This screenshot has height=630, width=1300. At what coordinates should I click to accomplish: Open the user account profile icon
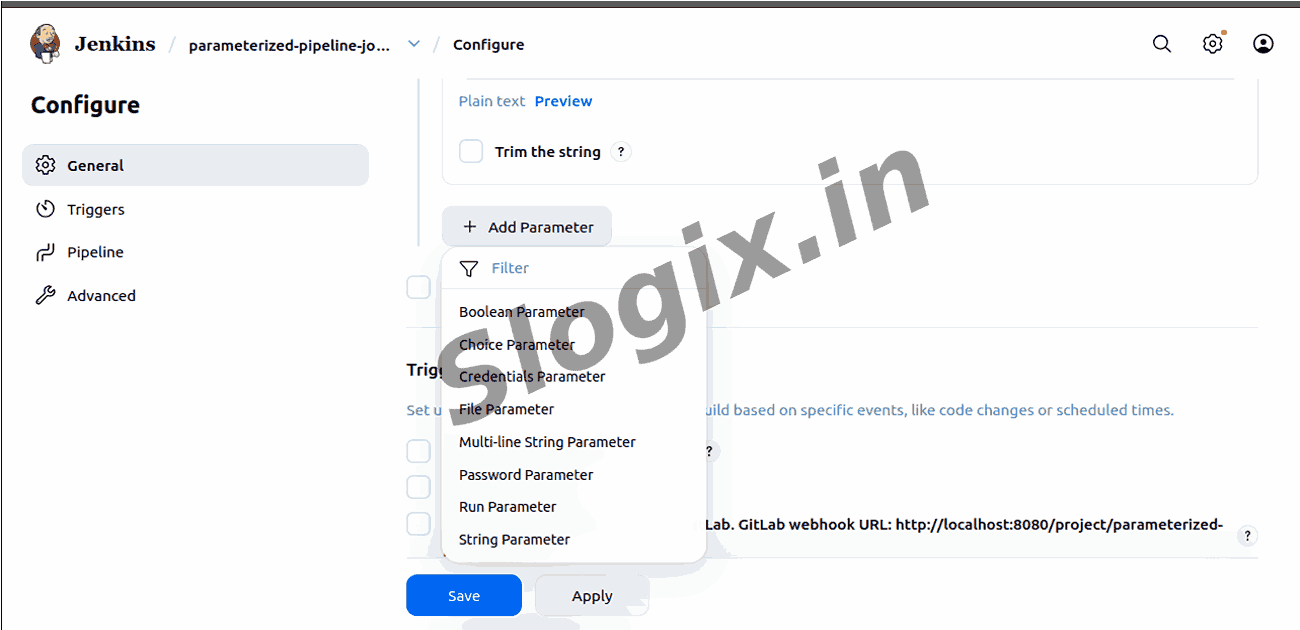point(1263,44)
